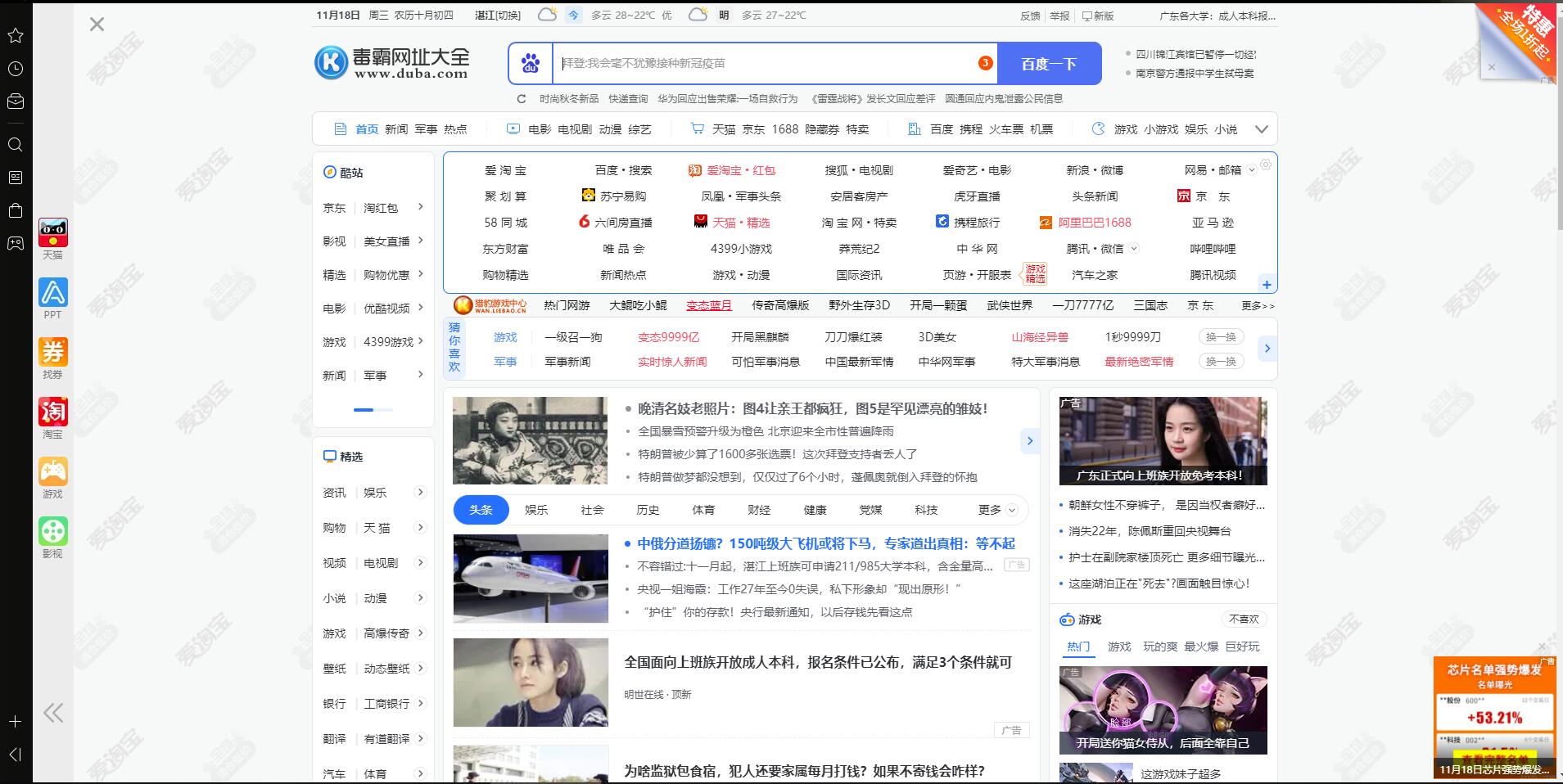Click the 百度一下 search button
The image size is (1563, 784).
[1049, 64]
